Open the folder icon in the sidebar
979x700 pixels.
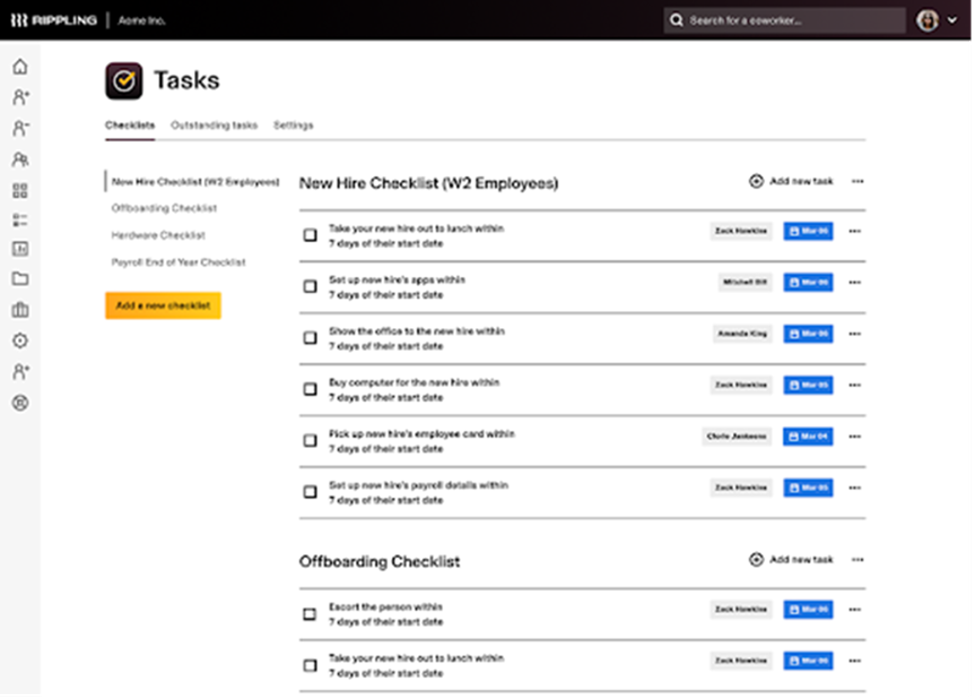20,279
